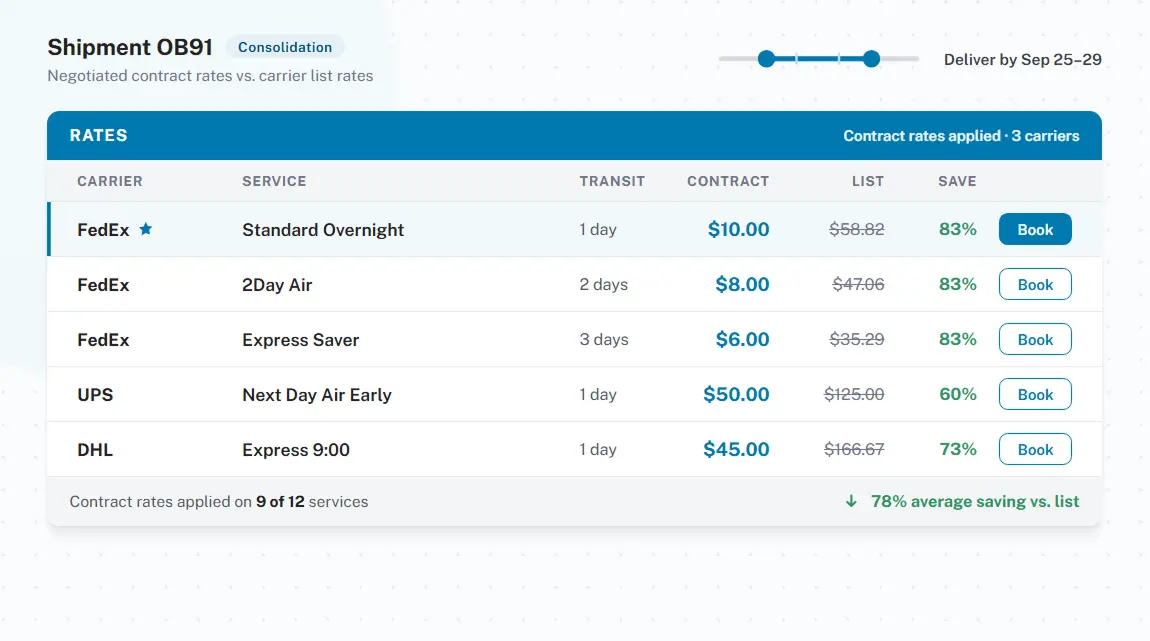The image size is (1150, 641).
Task: Click the 3 days transit value
Action: pyautogui.click(x=604, y=340)
